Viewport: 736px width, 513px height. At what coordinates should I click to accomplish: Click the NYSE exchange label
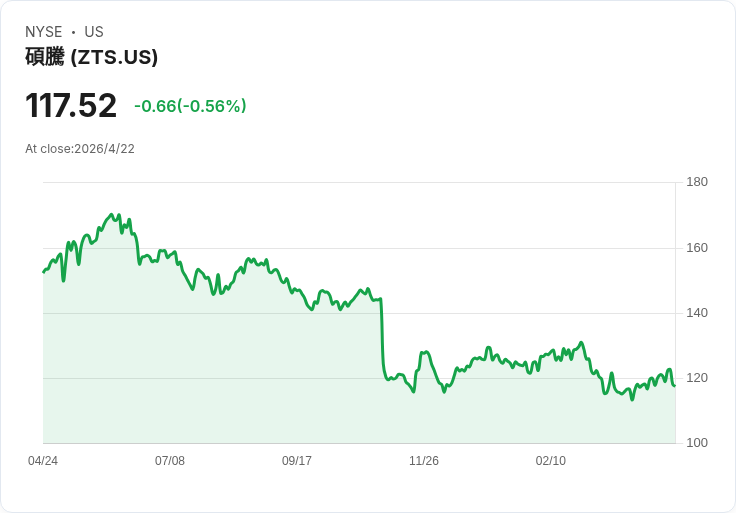43,32
